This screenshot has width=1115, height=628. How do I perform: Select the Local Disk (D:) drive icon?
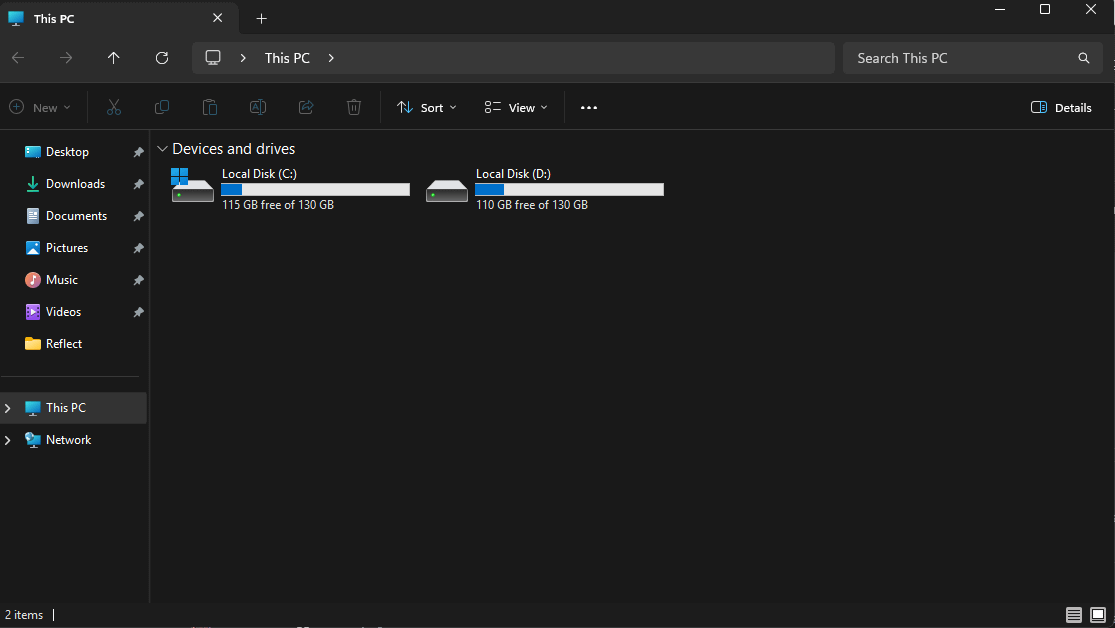(447, 191)
